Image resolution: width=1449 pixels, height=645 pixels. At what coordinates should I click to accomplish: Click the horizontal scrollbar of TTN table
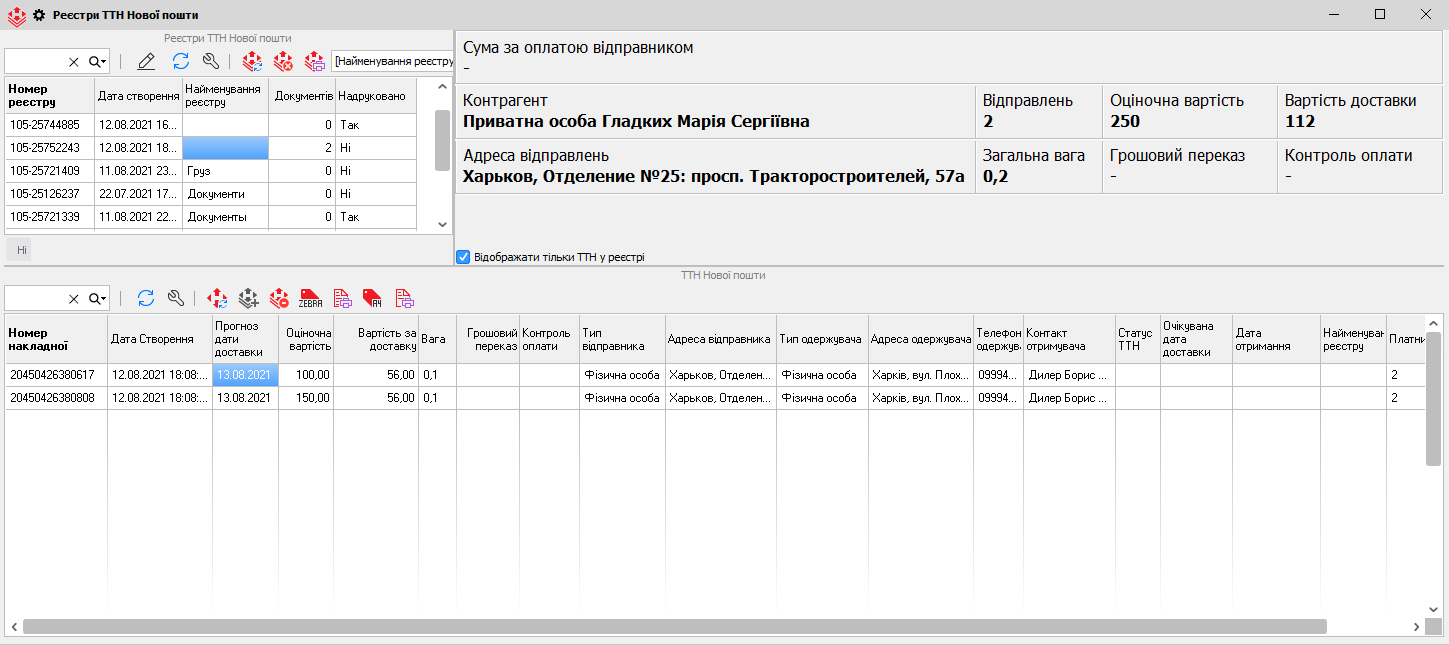pyautogui.click(x=674, y=626)
